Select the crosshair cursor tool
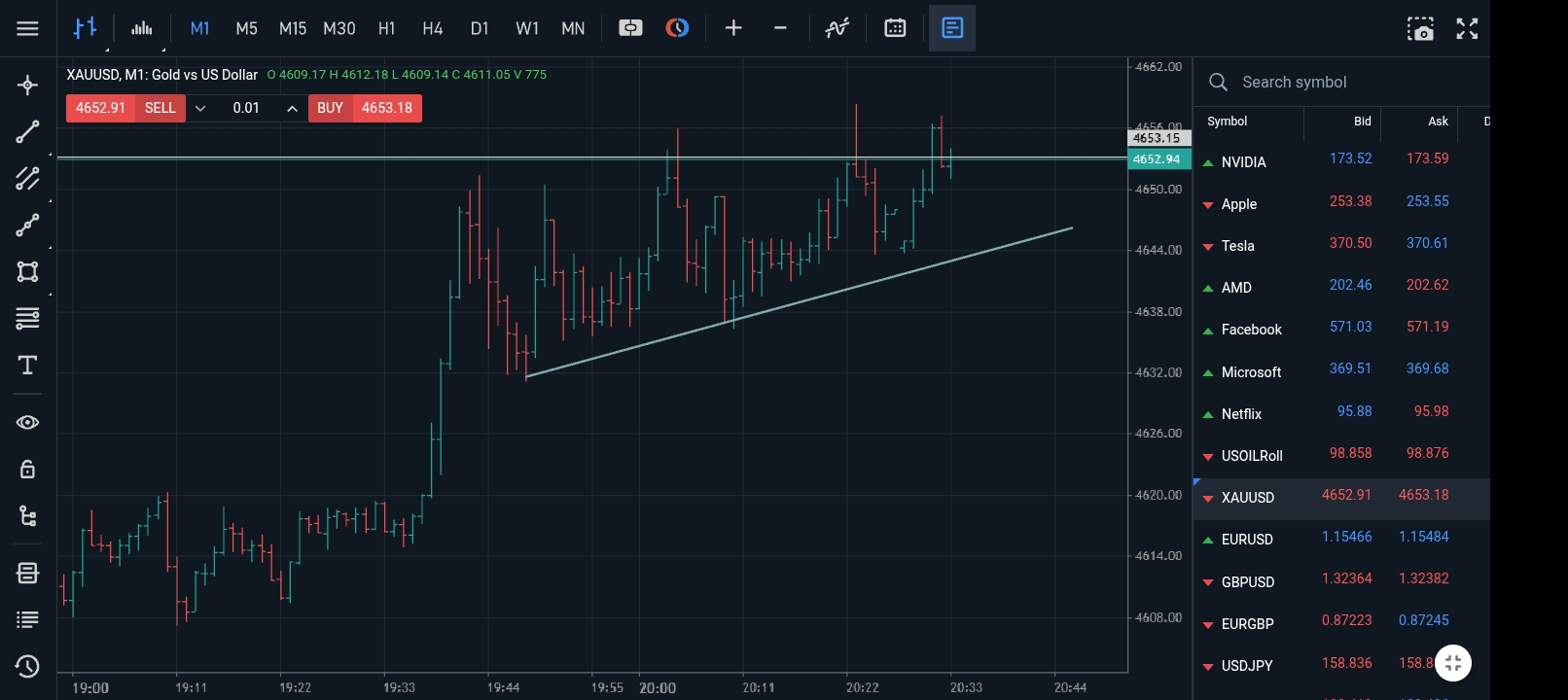Screen dimensions: 1568x700 pyautogui.click(x=27, y=86)
